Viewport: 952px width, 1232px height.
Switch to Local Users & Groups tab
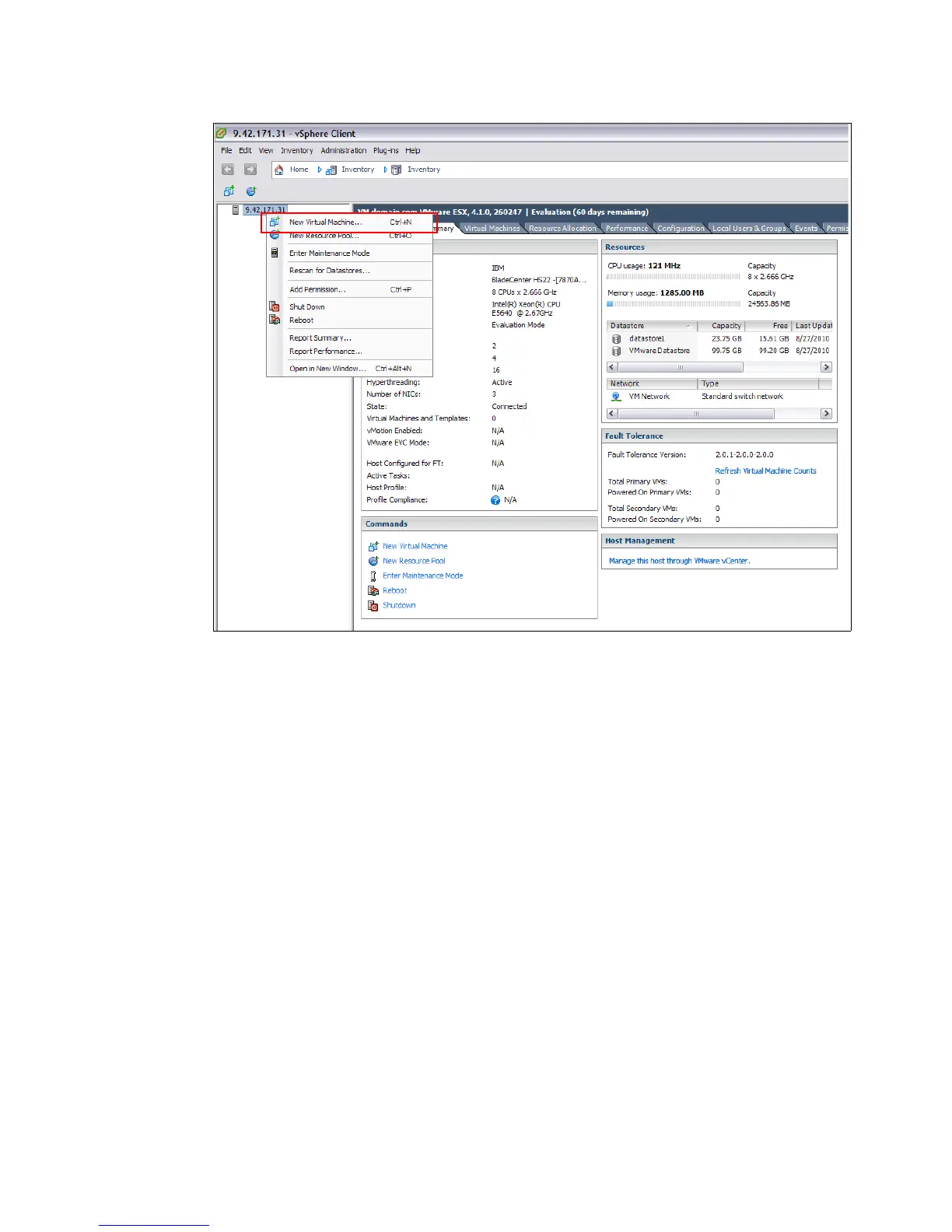tap(749, 228)
